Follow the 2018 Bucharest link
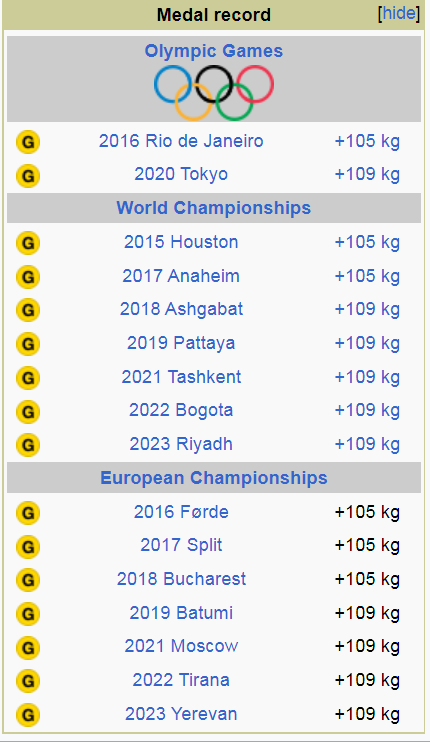This screenshot has height=756, width=430. pyautogui.click(x=181, y=579)
